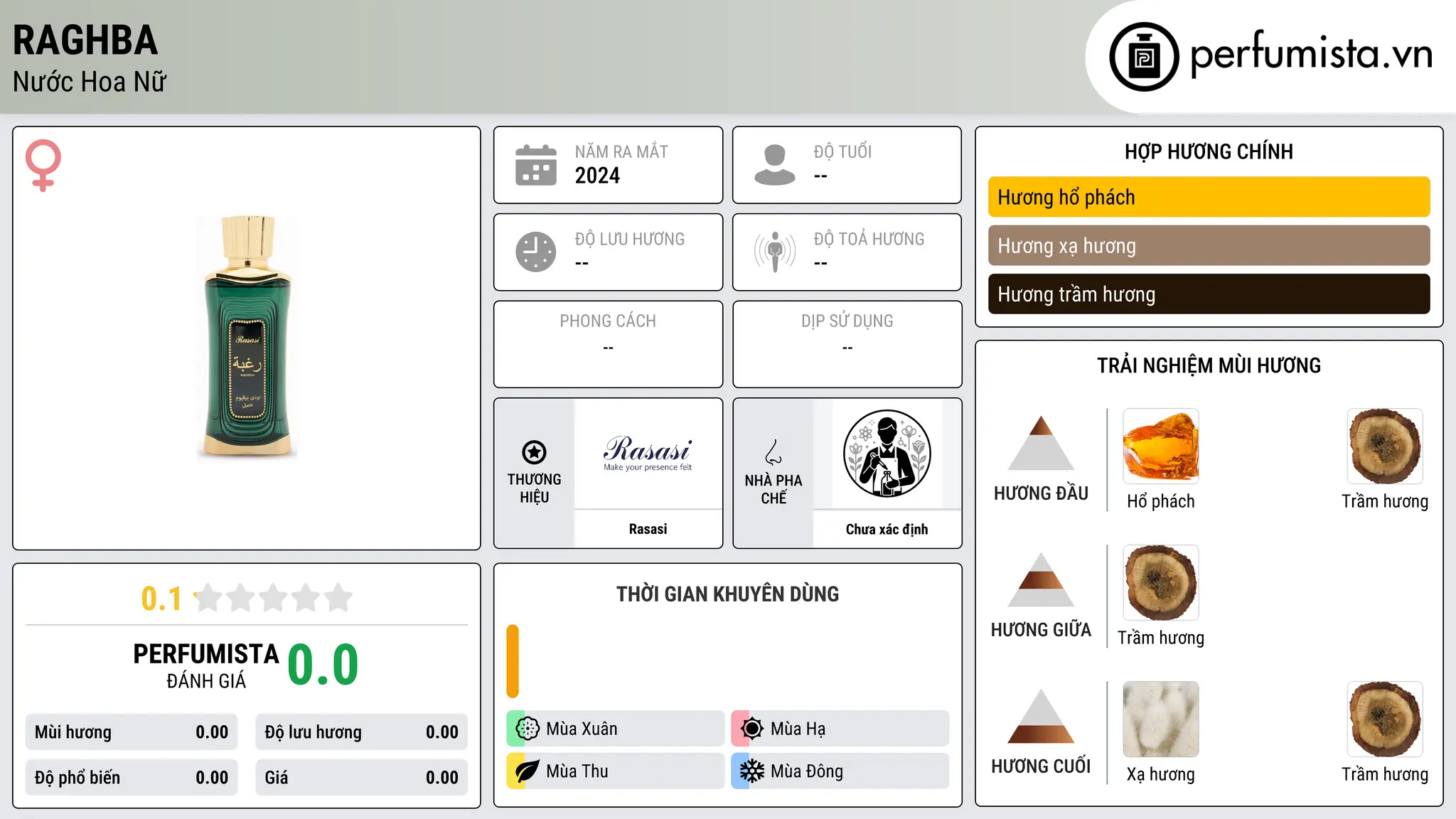Click the Độ lưu hương 0.00 score row

coord(361,732)
